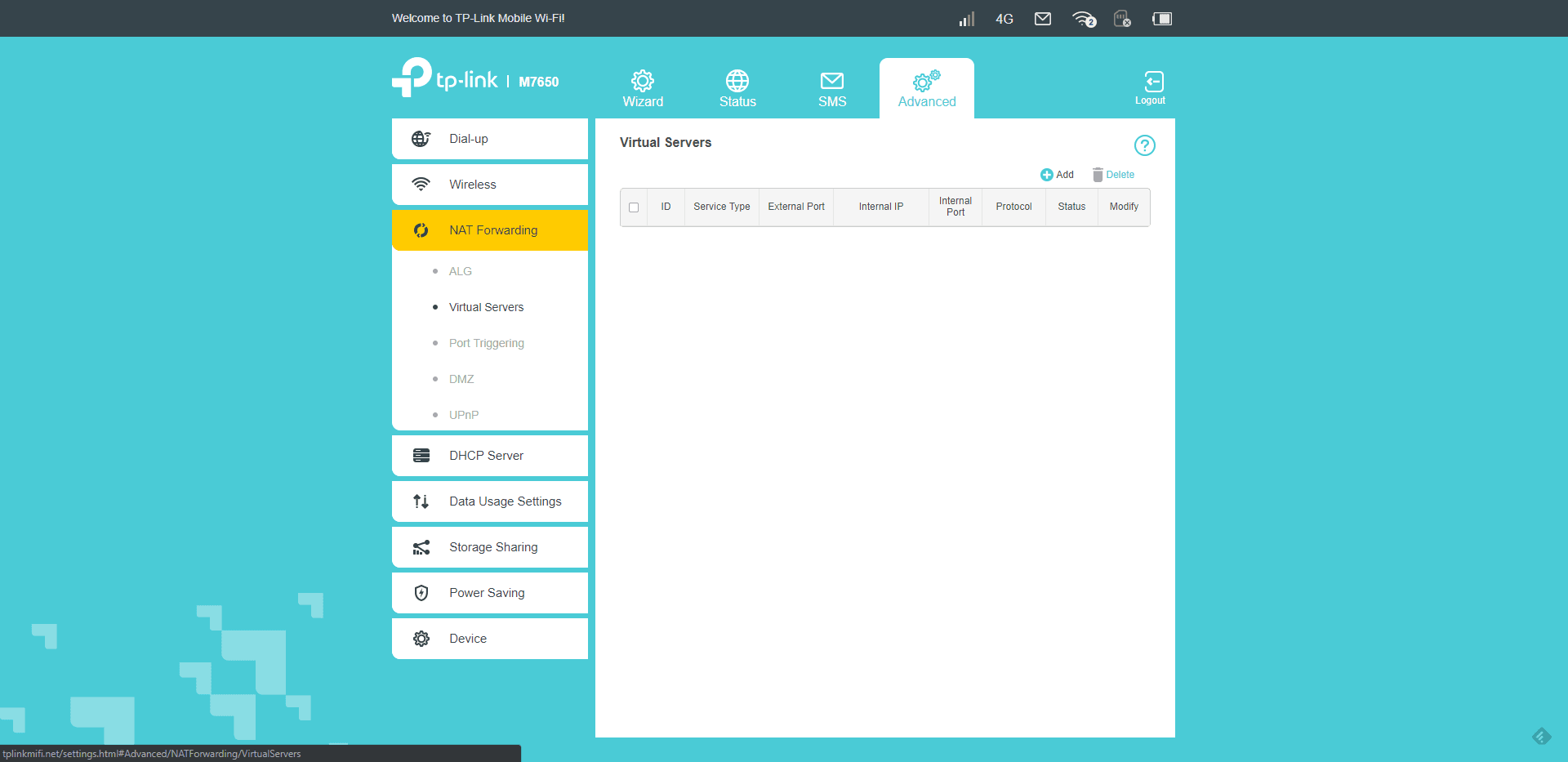Viewport: 1568px width, 762px height.
Task: Click the Power Saving shield icon
Action: point(421,593)
